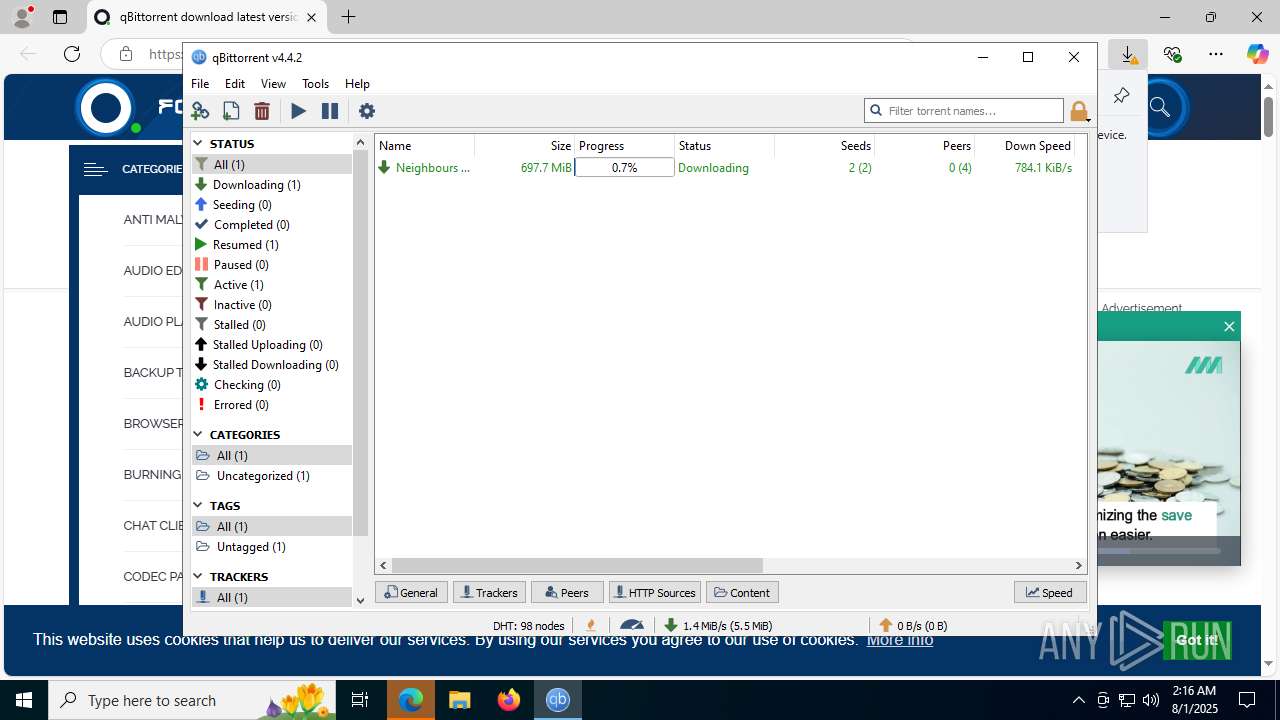Sort torrents by the Down Speed column

click(1025, 145)
